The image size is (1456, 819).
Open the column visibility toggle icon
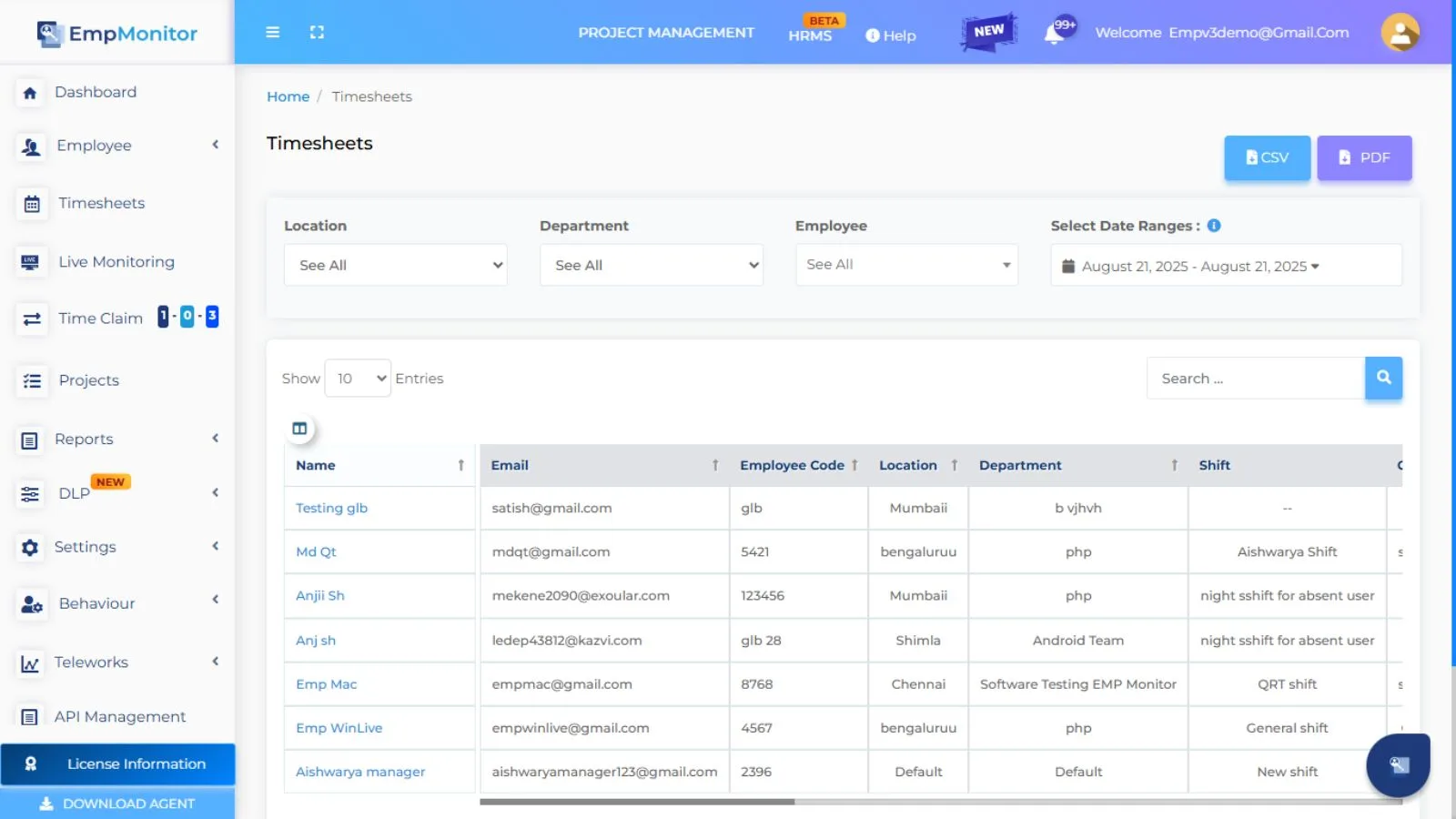(x=299, y=429)
